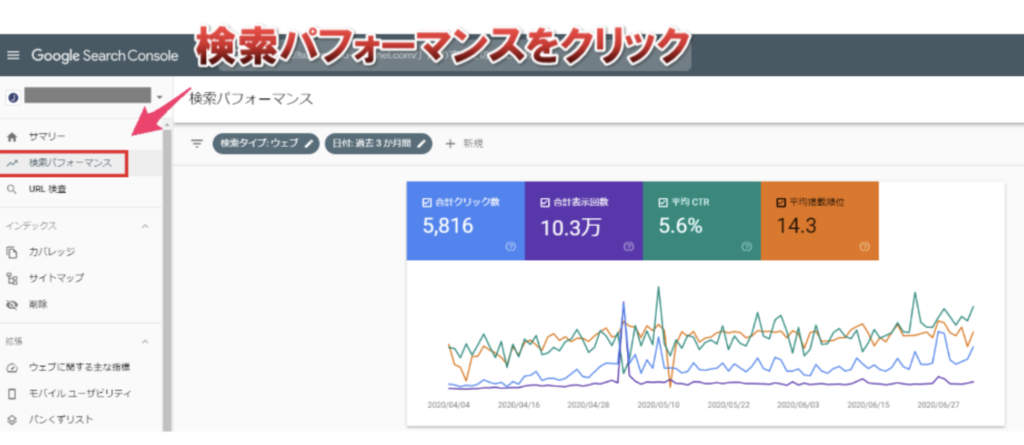This screenshot has width=1024, height=445.
Task: Collapse the 拡張 section chevron
Action: point(145,341)
